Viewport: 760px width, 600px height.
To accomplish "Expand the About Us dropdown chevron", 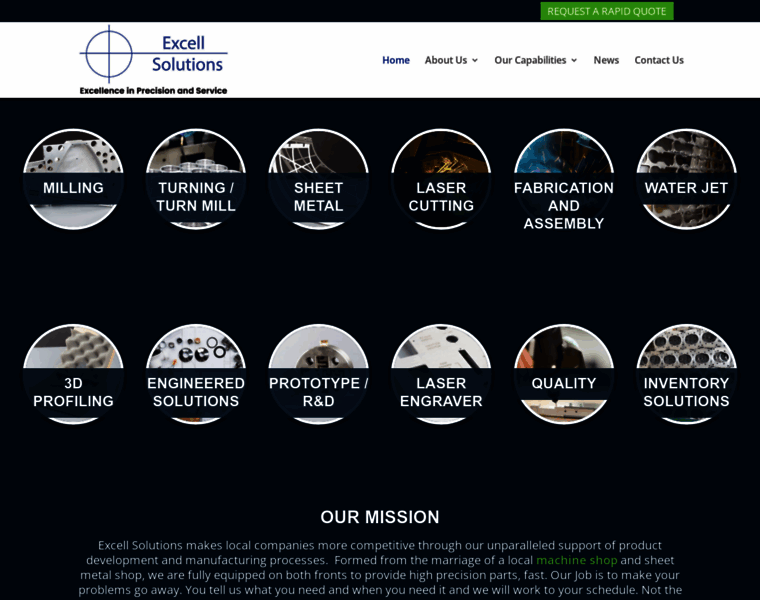I will coord(475,61).
